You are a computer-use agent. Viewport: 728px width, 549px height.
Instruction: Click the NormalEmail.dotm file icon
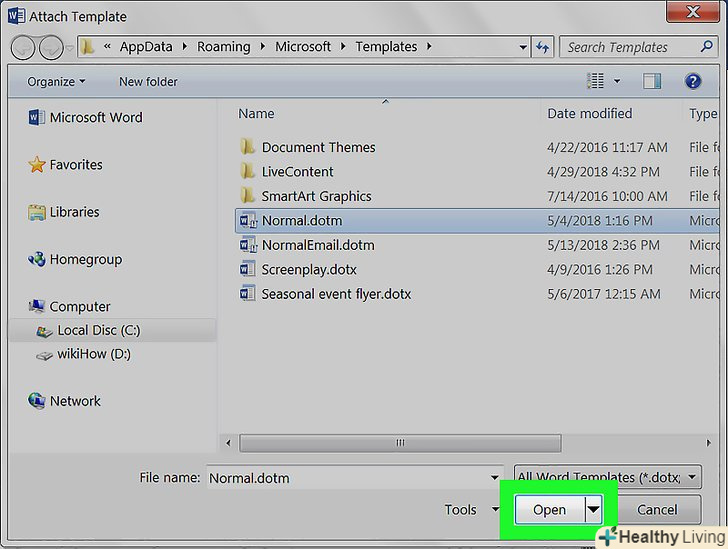[248, 245]
